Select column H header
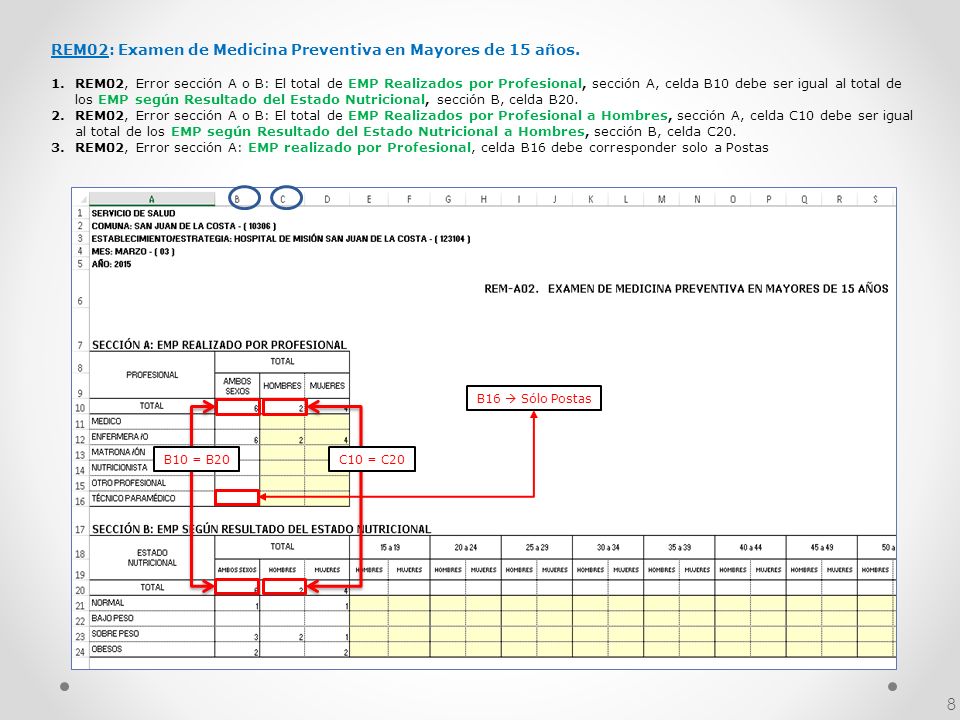Screen dimensions: 960x720 pos(484,199)
